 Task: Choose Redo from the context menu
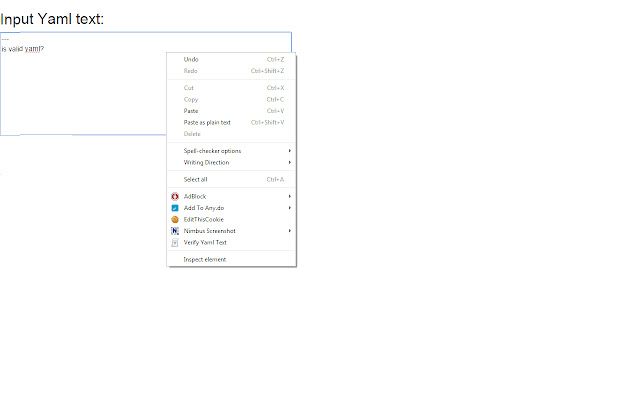tap(231, 71)
